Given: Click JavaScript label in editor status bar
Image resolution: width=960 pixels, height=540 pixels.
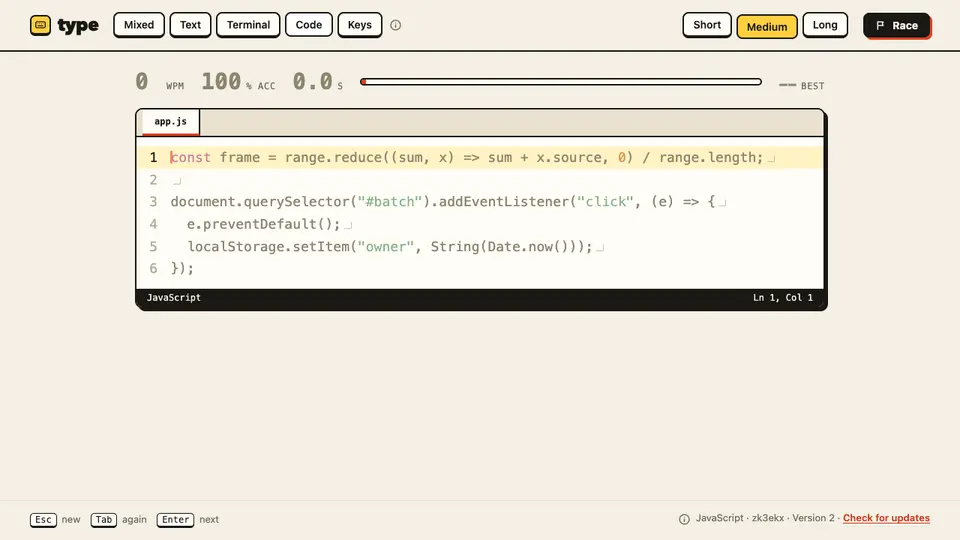Looking at the screenshot, I should [x=174, y=298].
